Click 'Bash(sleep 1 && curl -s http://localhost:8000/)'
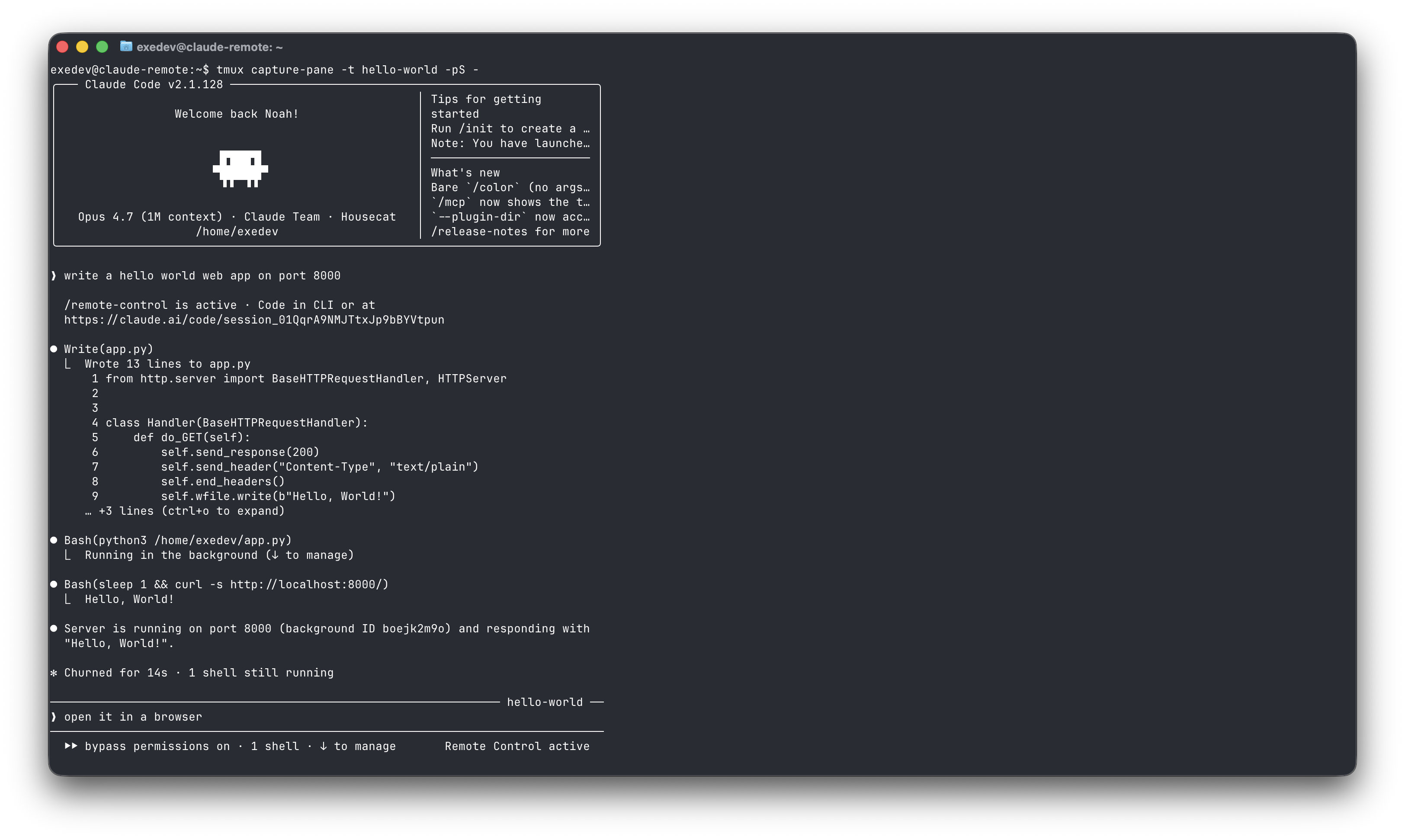 coord(226,585)
